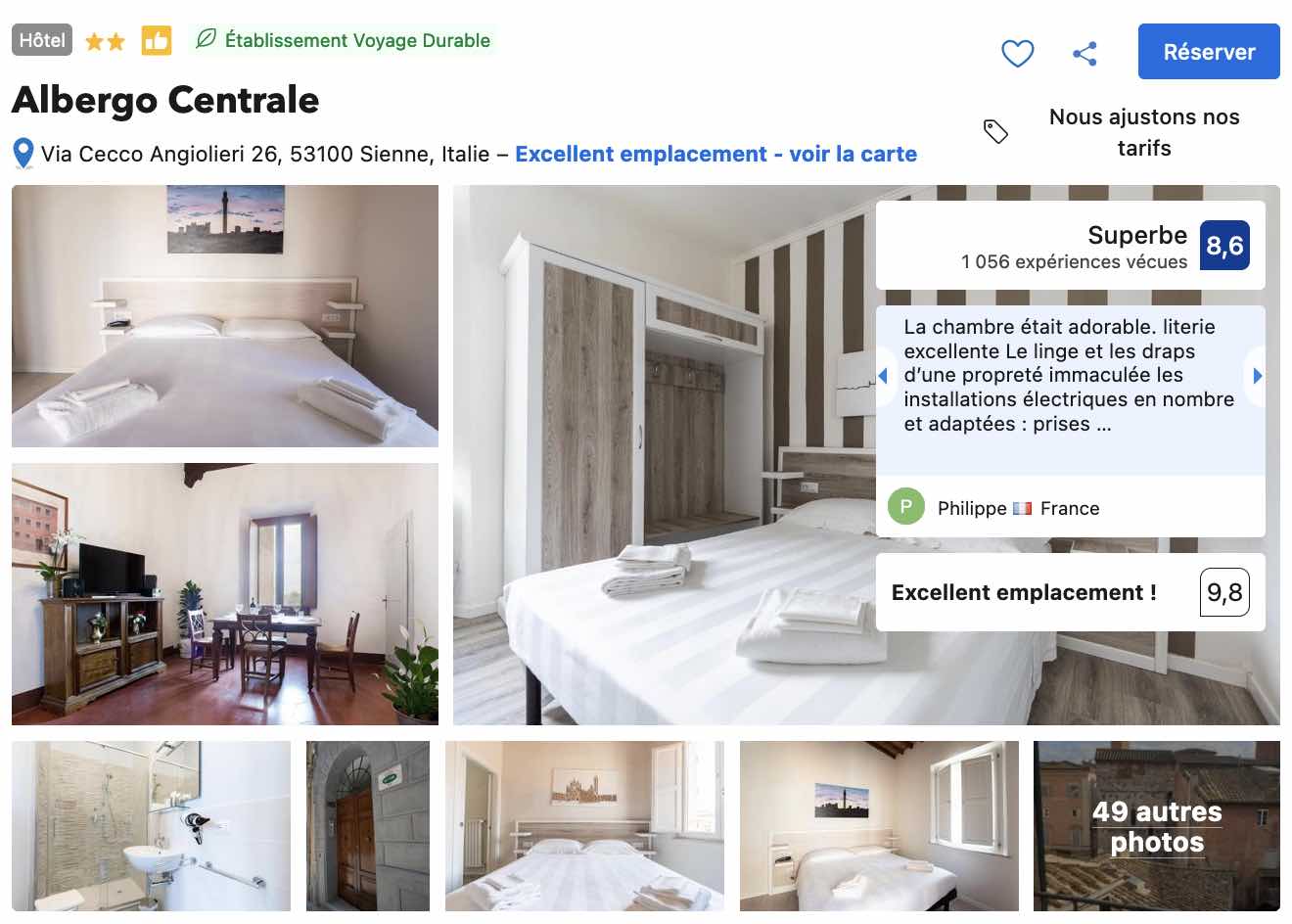
Task: Show previous review with left arrow
Action: pyautogui.click(x=883, y=376)
